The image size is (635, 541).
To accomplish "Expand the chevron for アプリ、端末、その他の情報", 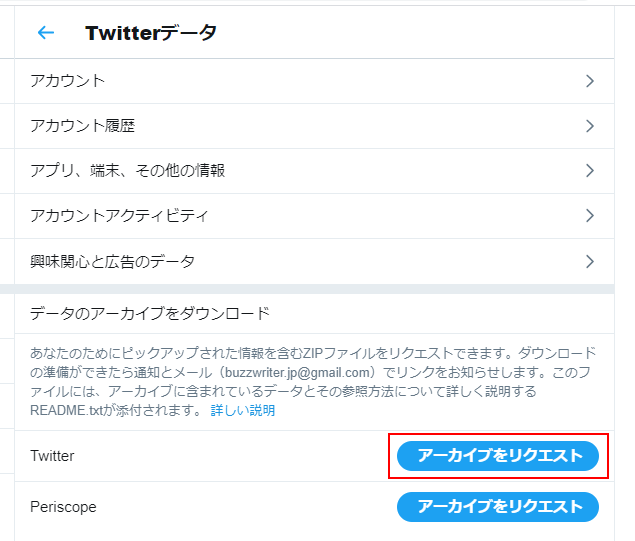I will [590, 171].
